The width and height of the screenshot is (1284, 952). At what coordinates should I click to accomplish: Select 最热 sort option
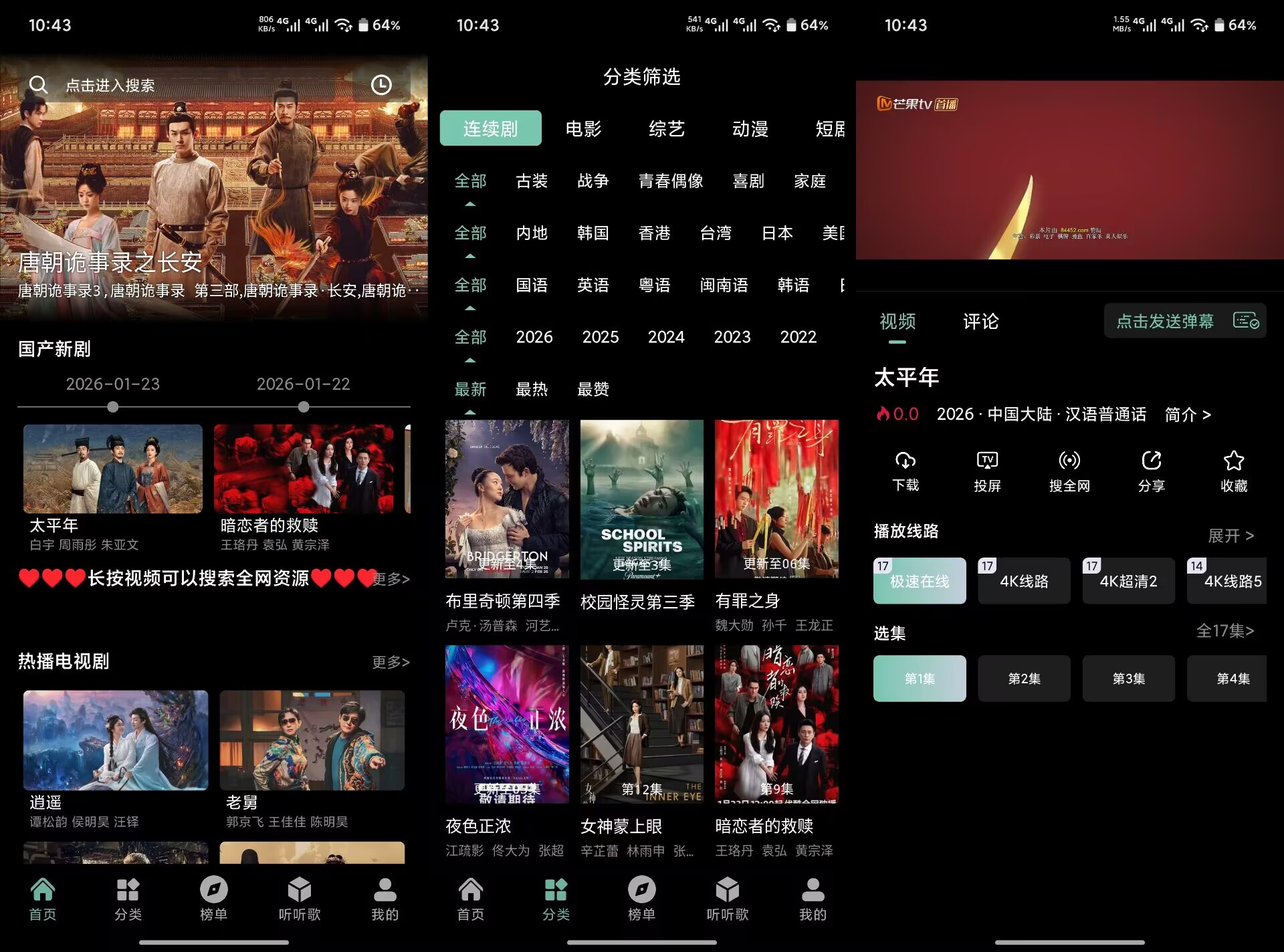pyautogui.click(x=533, y=389)
